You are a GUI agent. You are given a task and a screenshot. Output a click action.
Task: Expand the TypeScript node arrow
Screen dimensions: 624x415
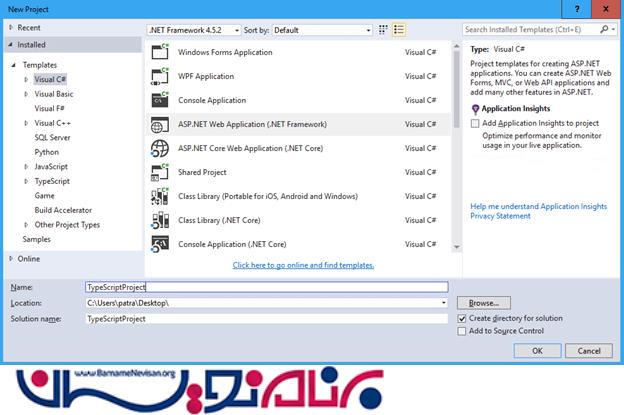point(26,181)
